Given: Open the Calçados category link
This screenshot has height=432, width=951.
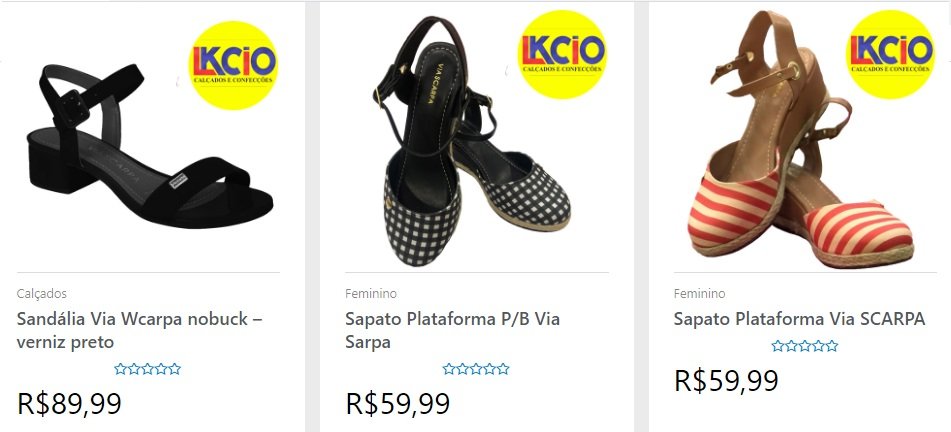Looking at the screenshot, I should tap(42, 294).
